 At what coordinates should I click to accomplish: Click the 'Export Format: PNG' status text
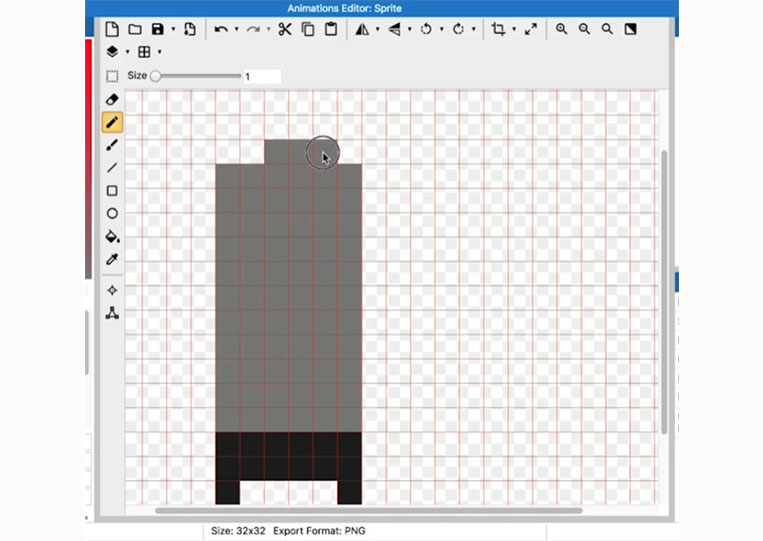point(319,531)
